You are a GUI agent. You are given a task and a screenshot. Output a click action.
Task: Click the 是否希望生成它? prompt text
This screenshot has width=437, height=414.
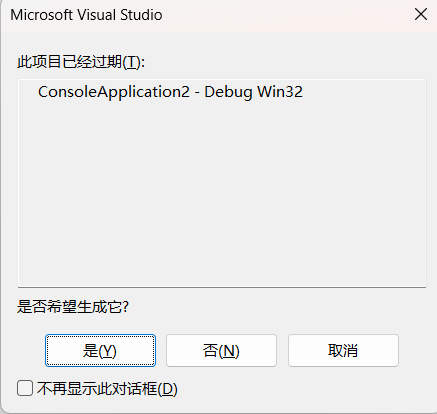[73, 307]
